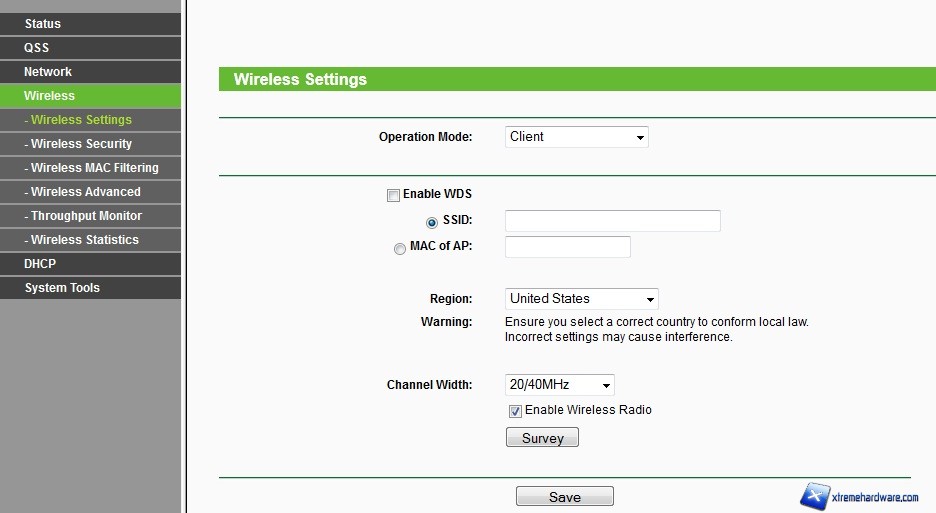Focus the MAC of AP input field
This screenshot has width=936, height=513.
[x=567, y=247]
